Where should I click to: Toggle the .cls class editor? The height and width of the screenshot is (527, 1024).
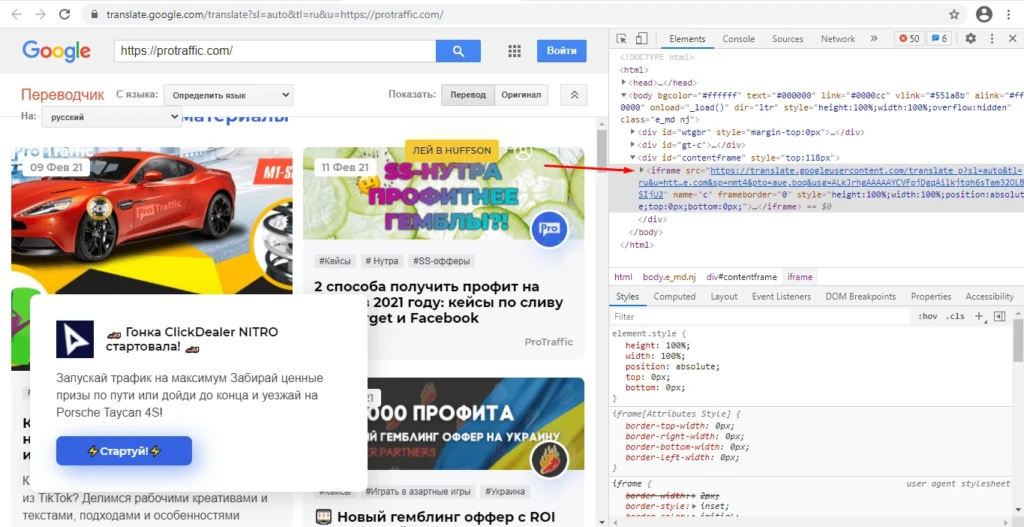click(x=955, y=317)
